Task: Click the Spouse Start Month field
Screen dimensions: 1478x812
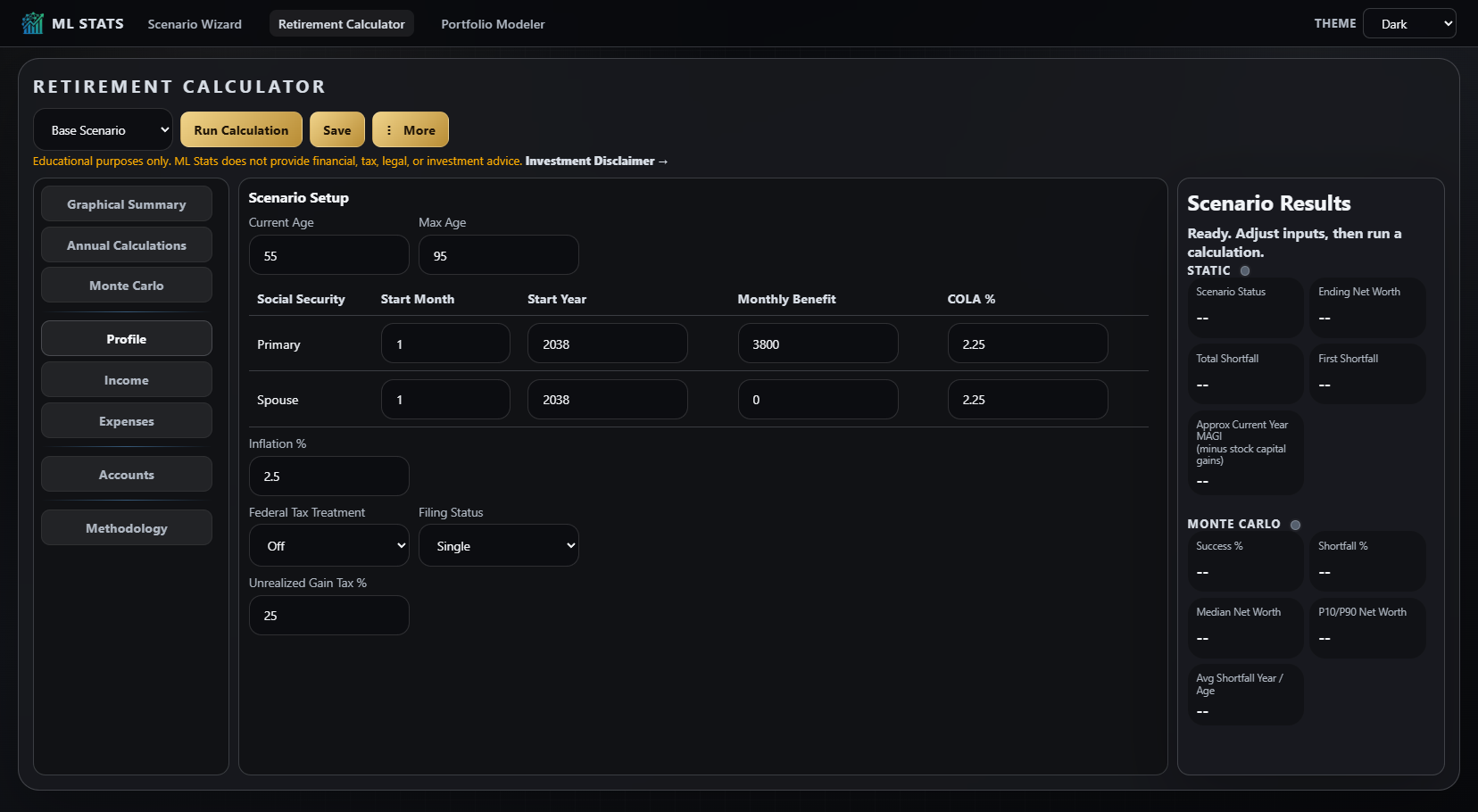Action: coord(445,399)
